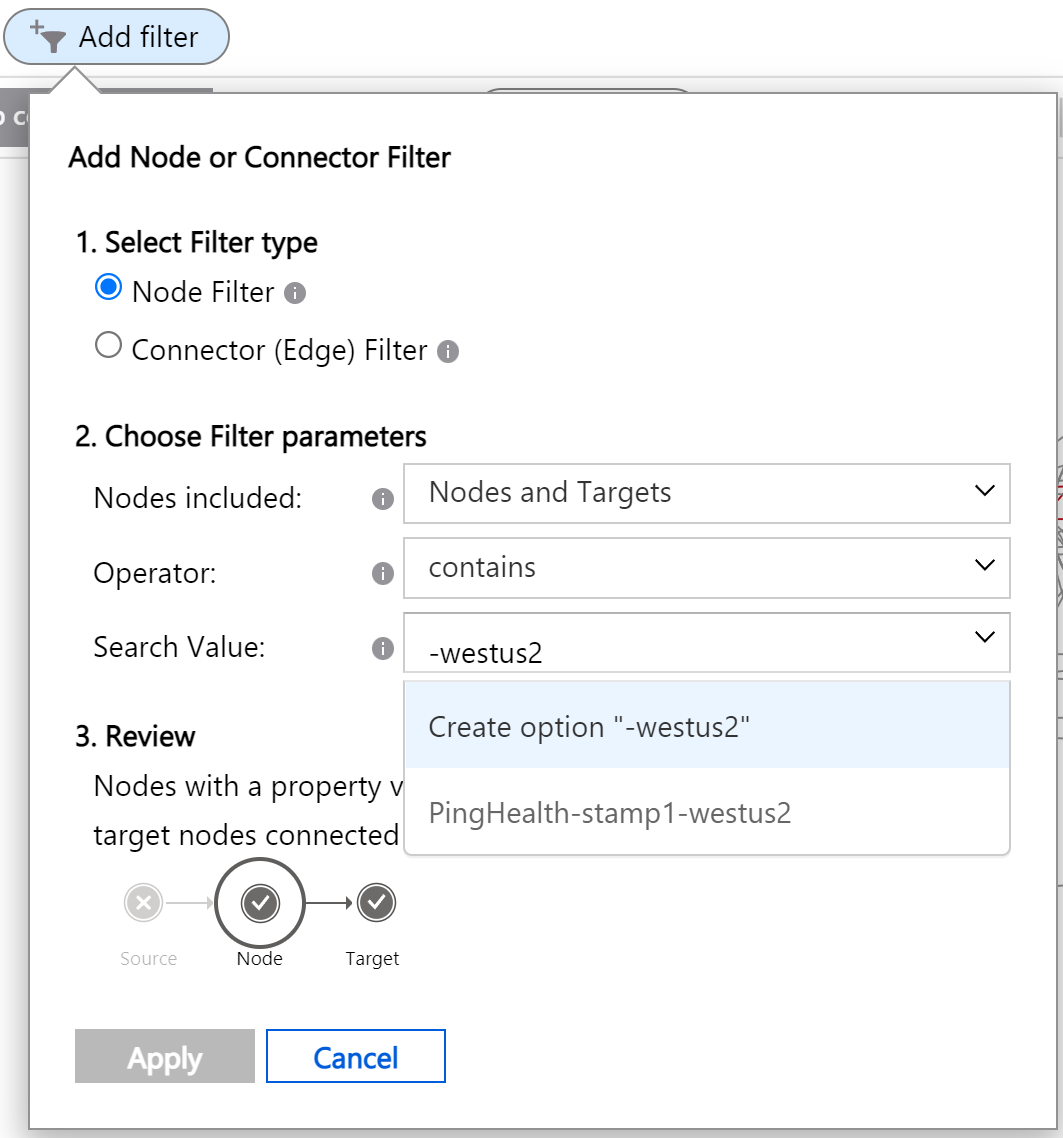This screenshot has height=1138, width=1063.
Task: Click the Source X circle icon
Action: tap(143, 904)
